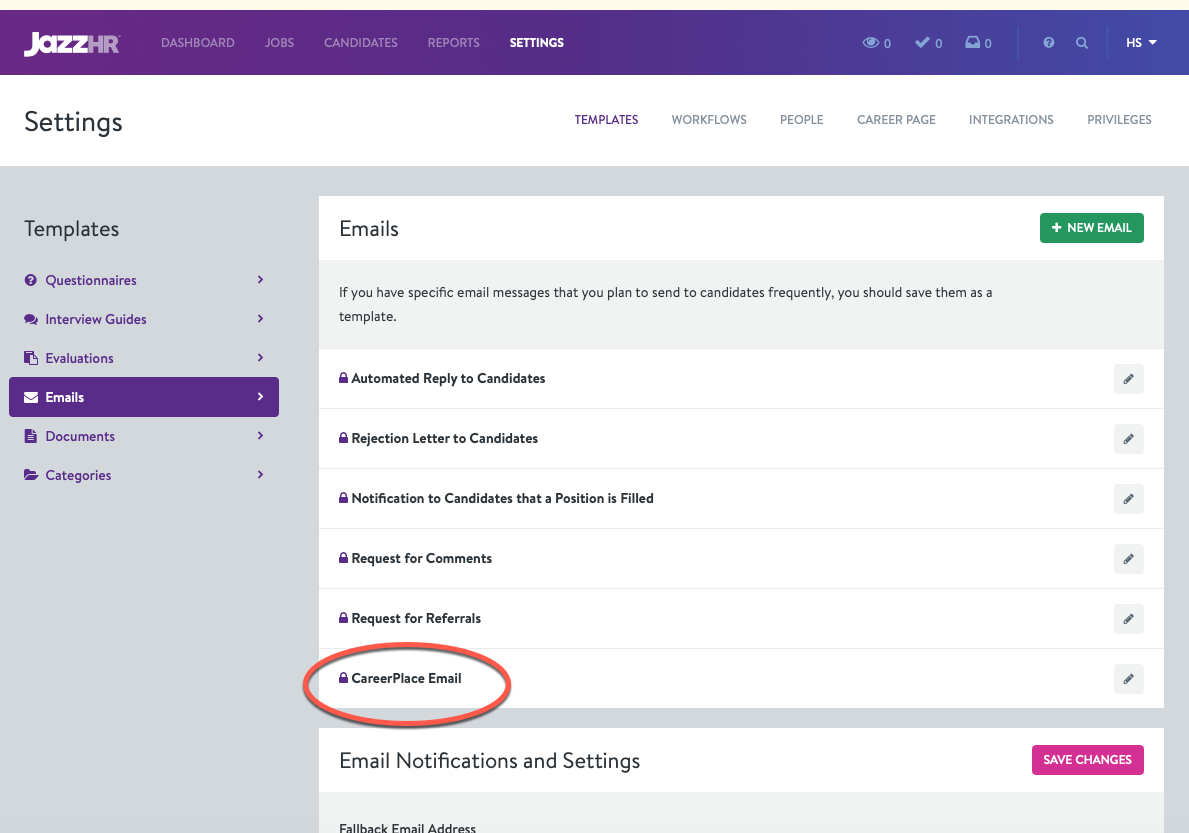Screen dimensions: 1189x833
Task: Click the New Email button
Action: tap(1091, 228)
